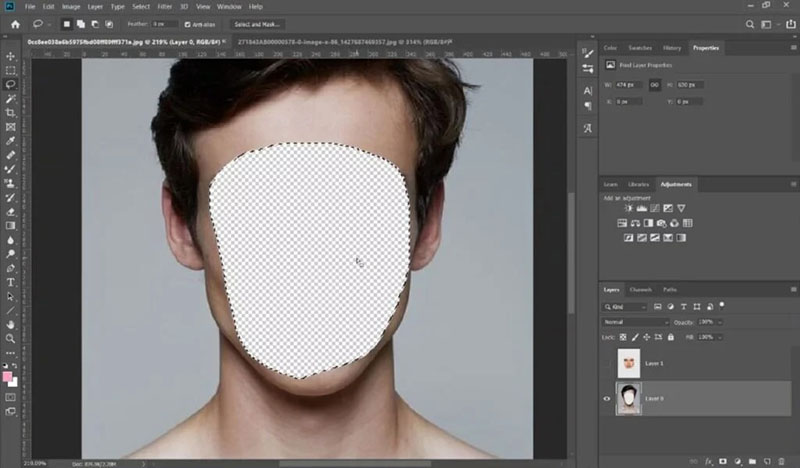Show Layer 1 via its visibility box
Screen dimensions: 800x468
(609, 363)
